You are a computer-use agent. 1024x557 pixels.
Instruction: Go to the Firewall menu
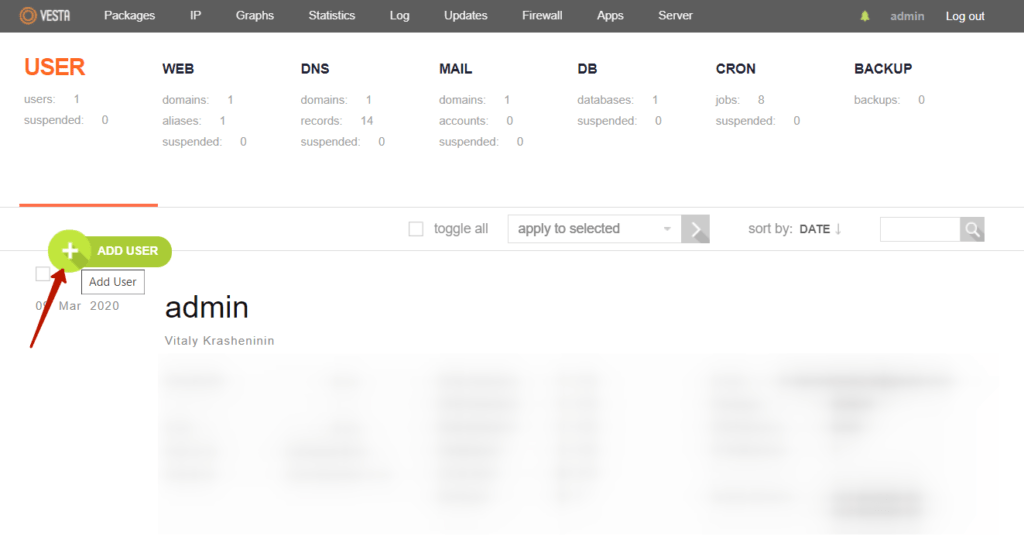[x=542, y=16]
